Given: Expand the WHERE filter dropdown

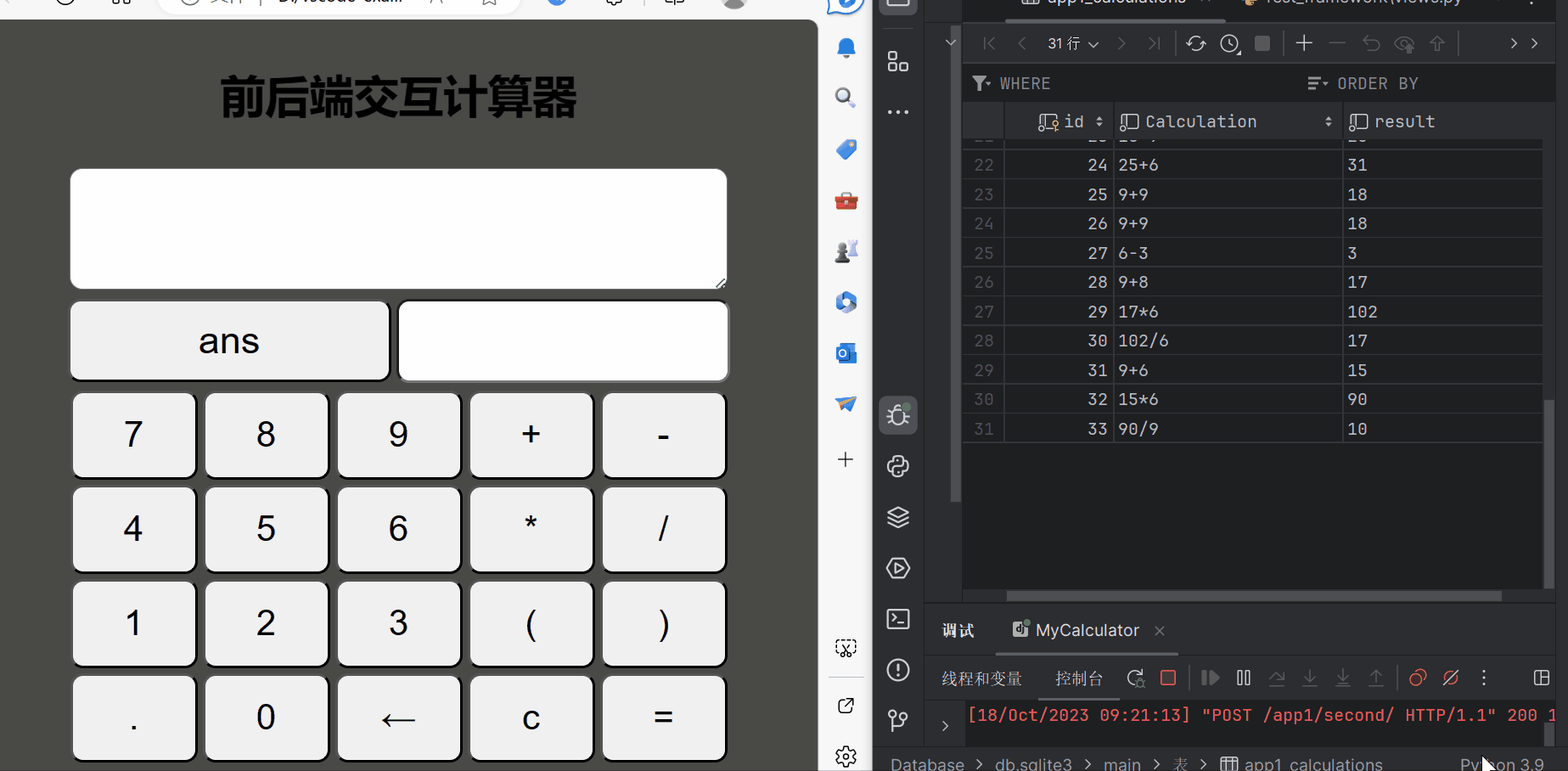Looking at the screenshot, I should [1012, 83].
